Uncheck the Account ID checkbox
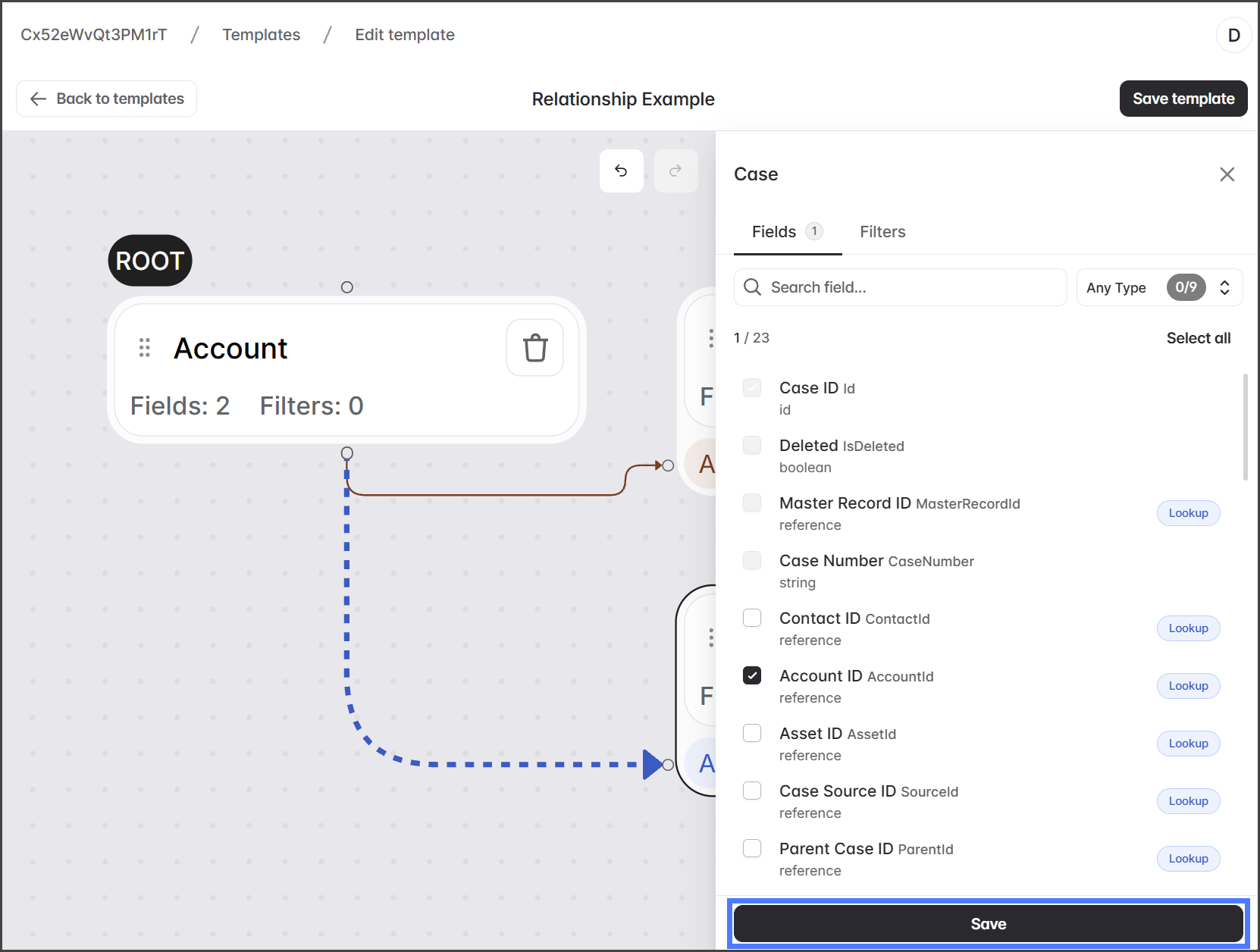Viewport: 1260px width, 952px height. (x=752, y=676)
